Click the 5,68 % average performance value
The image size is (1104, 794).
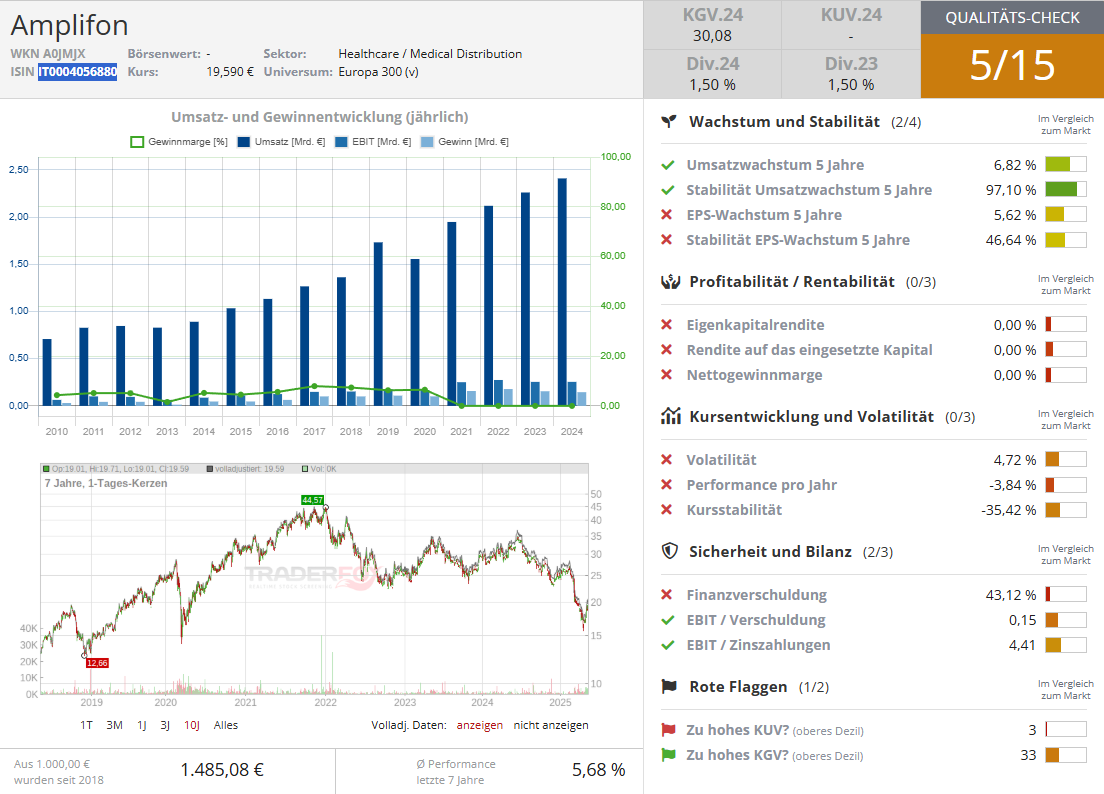598,770
